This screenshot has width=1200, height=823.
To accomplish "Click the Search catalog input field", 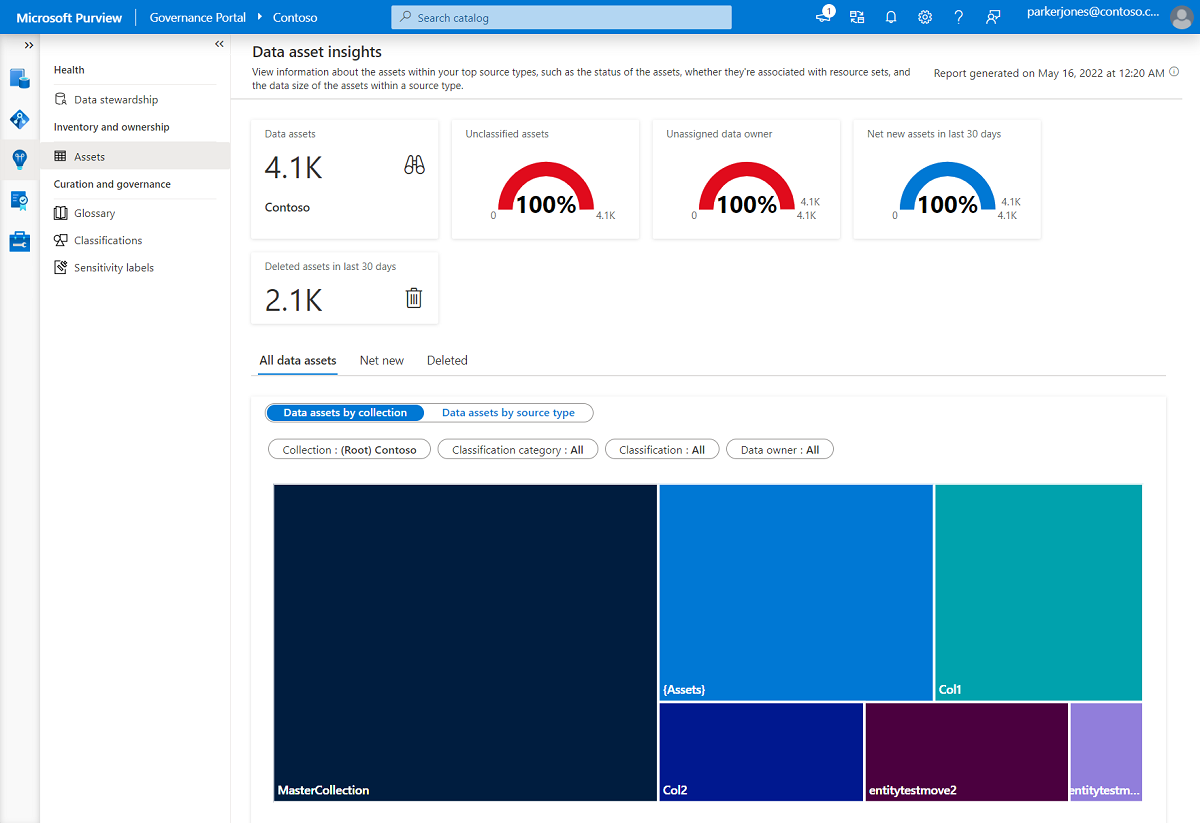I will coord(560,17).
